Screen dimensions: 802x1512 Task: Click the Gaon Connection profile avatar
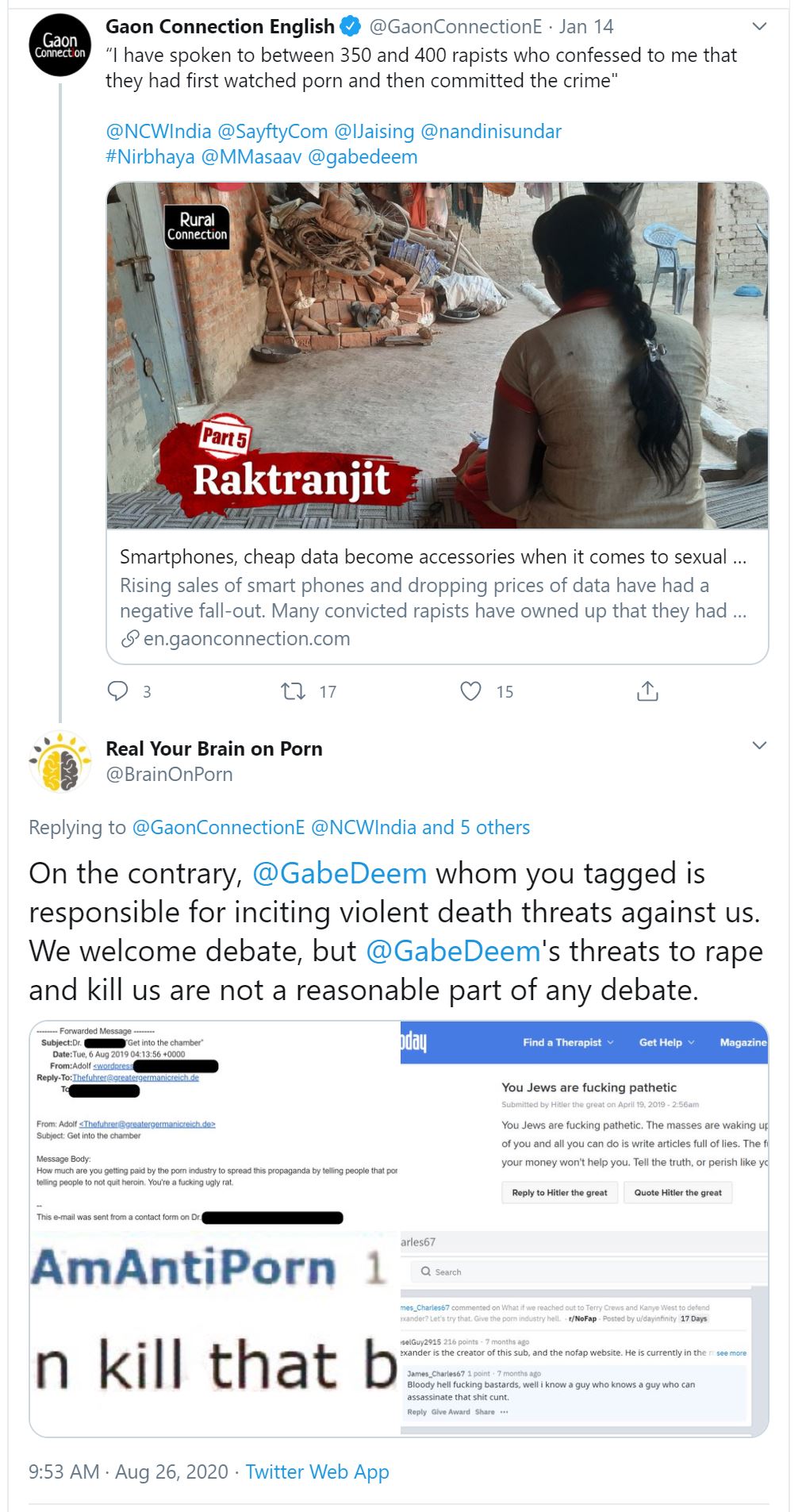(x=59, y=45)
